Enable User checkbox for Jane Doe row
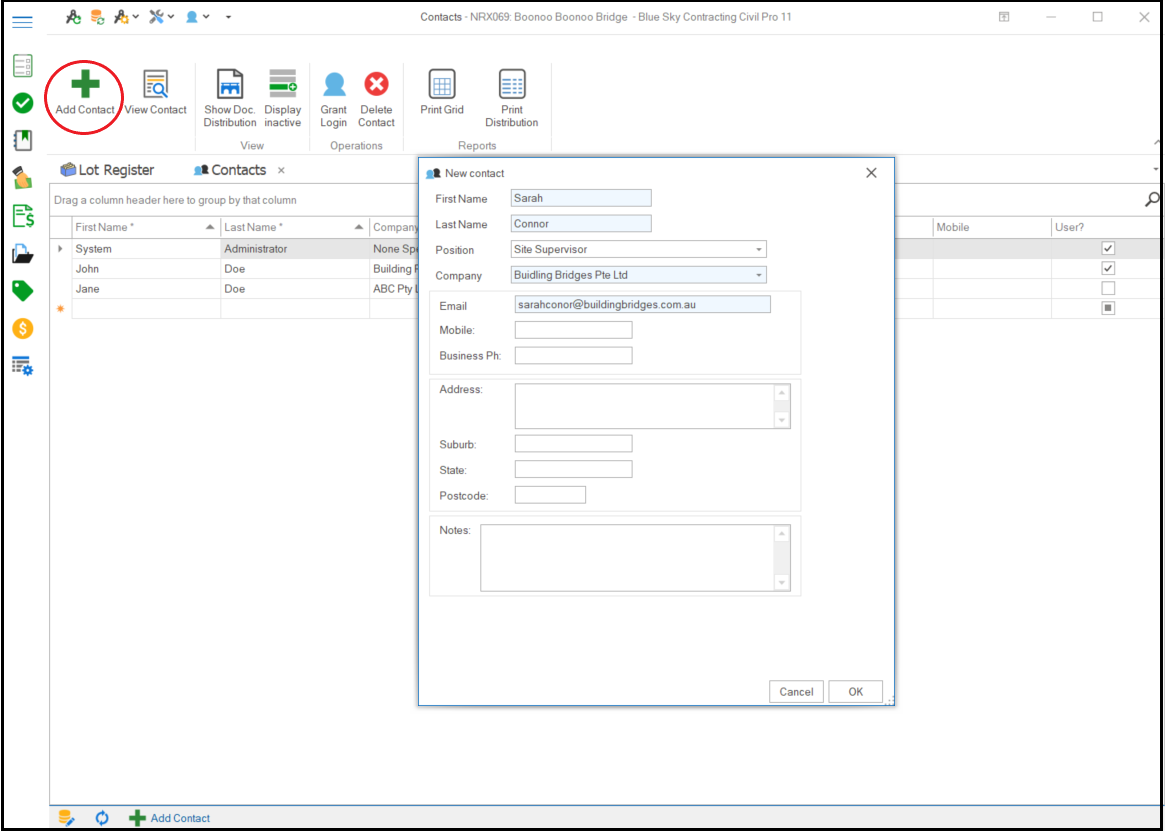1165x832 pixels. 1107,289
